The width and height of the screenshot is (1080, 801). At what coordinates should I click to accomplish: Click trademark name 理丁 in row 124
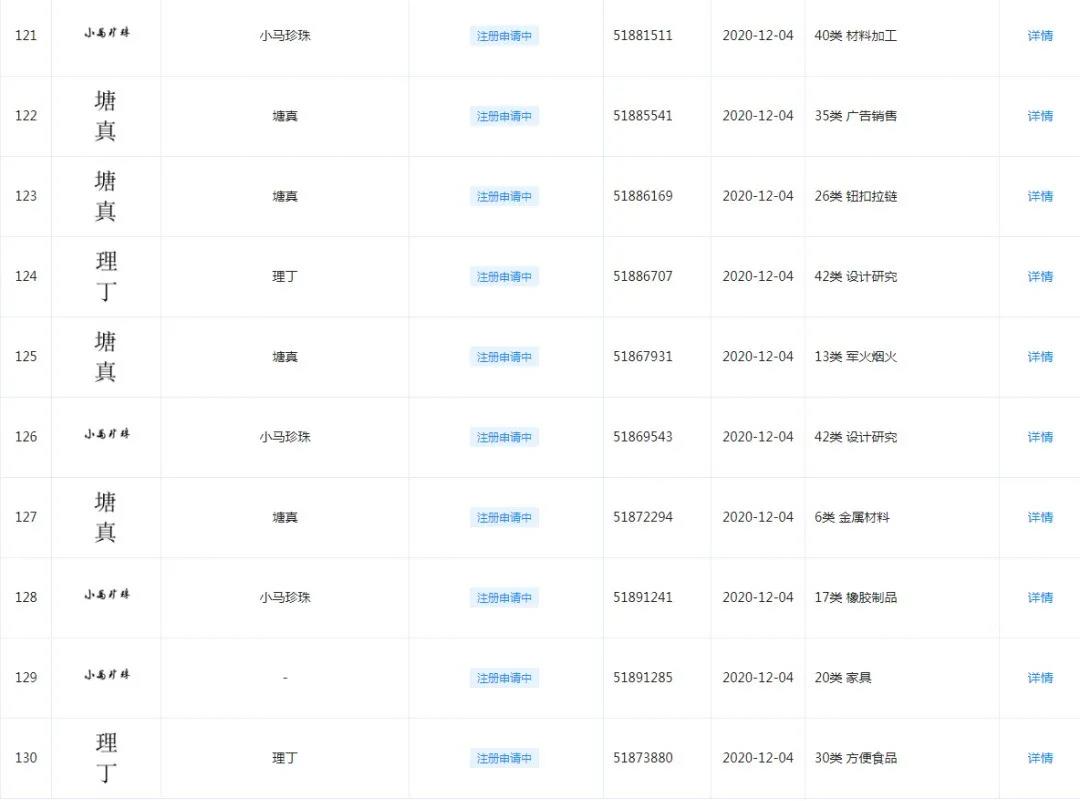click(285, 276)
